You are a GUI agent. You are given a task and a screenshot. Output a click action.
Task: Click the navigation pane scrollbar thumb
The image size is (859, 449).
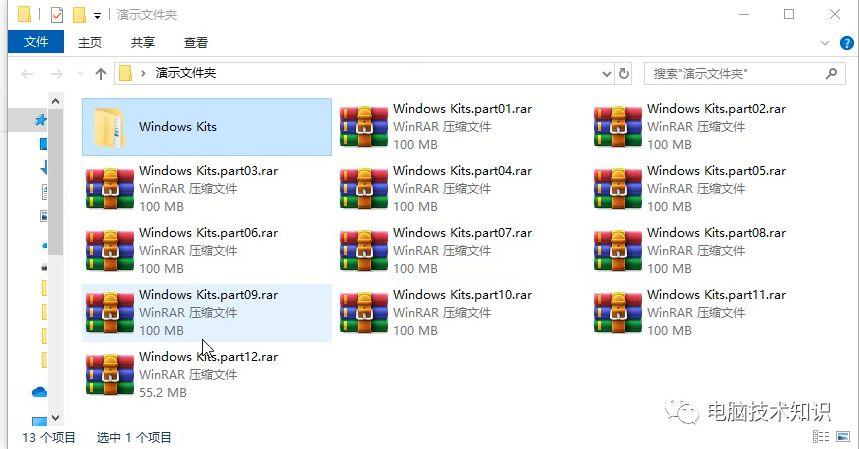coord(55,182)
